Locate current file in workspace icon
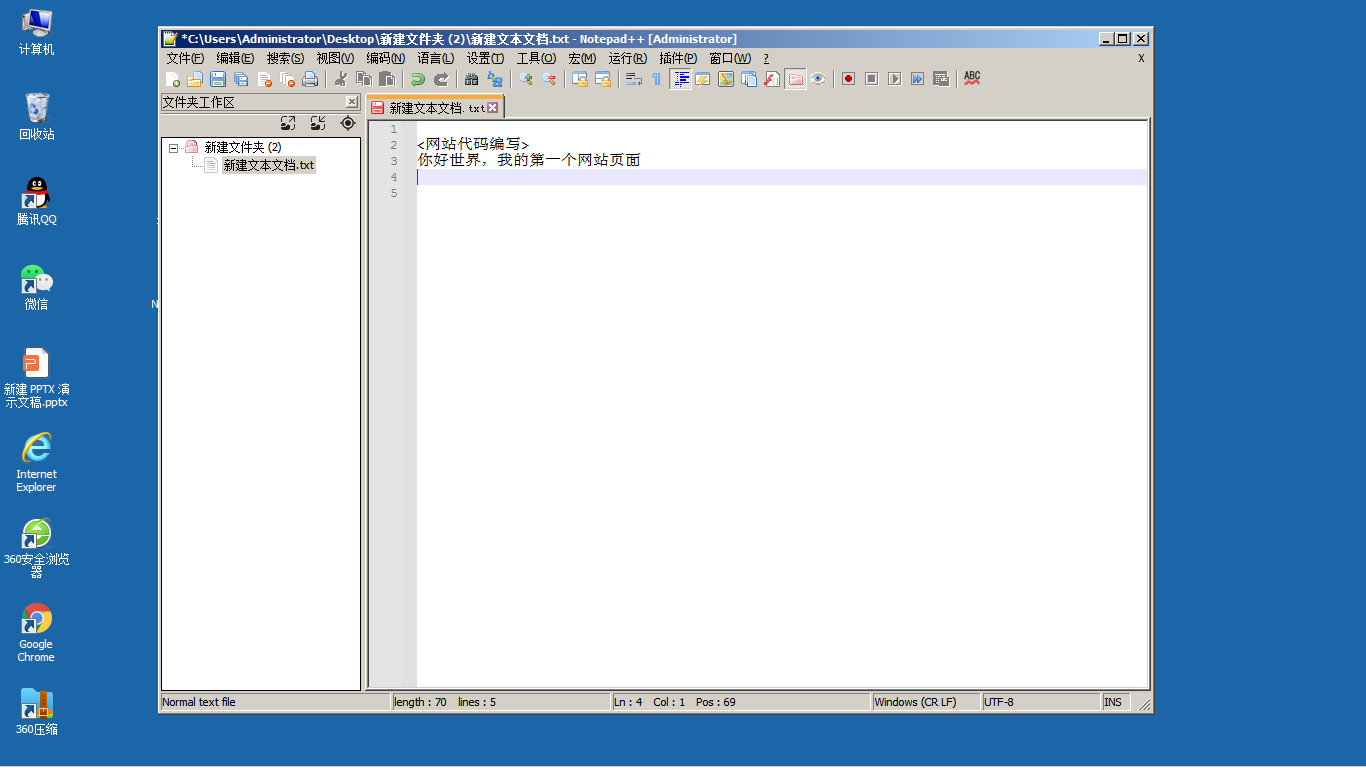The height and width of the screenshot is (768, 1366). tap(348, 123)
